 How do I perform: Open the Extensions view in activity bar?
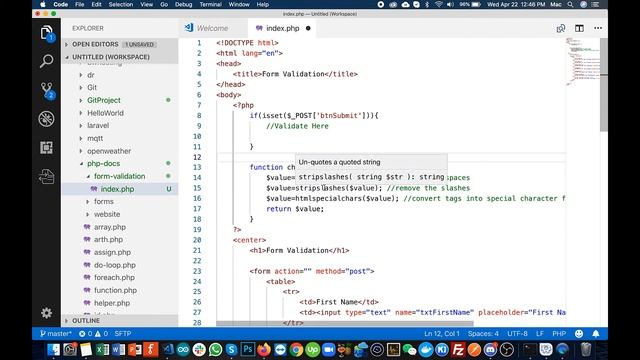[x=47, y=147]
